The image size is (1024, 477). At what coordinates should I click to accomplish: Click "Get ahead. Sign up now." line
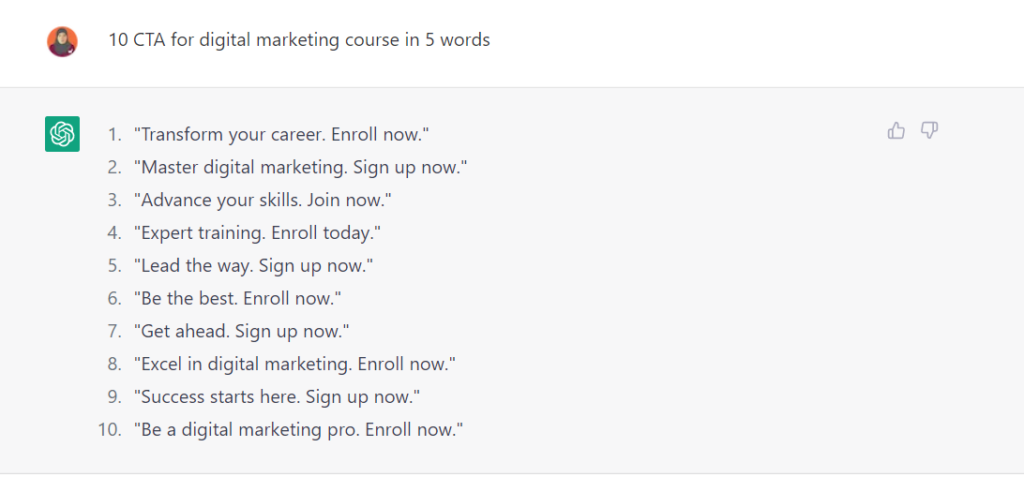tap(242, 331)
